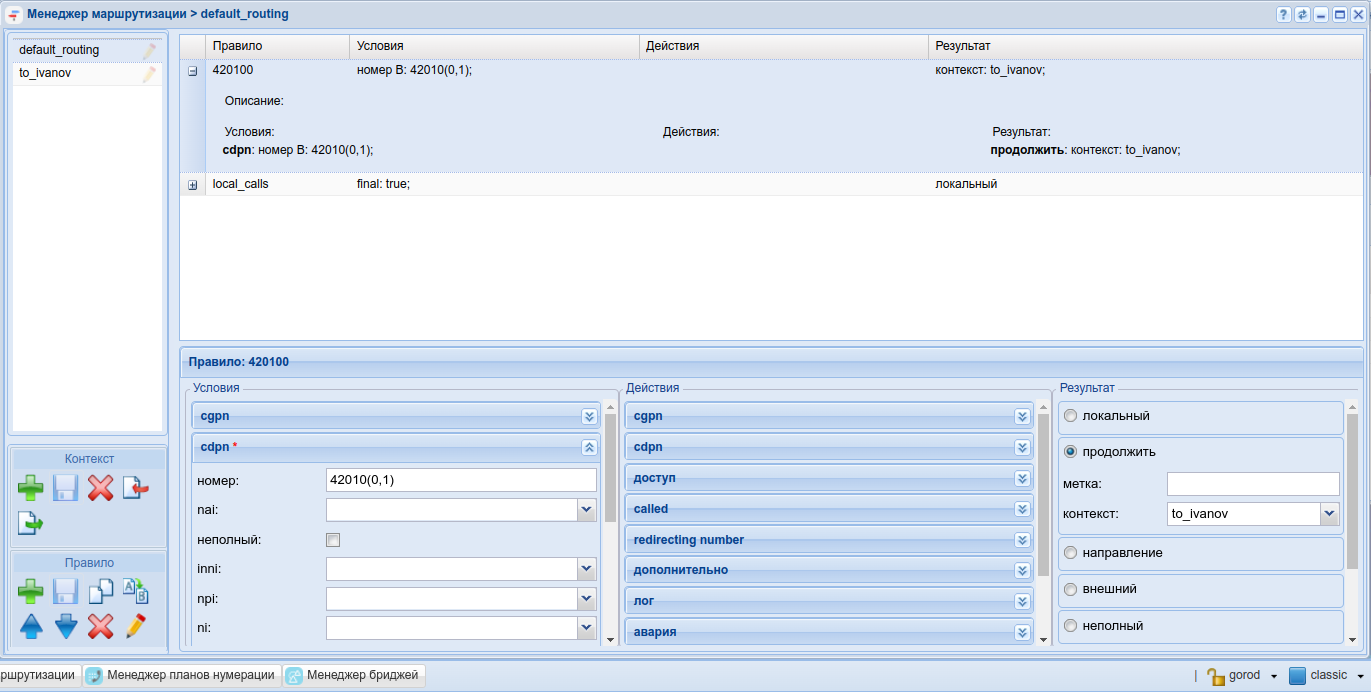Click the rule edit pencil icon

pyautogui.click(x=135, y=627)
